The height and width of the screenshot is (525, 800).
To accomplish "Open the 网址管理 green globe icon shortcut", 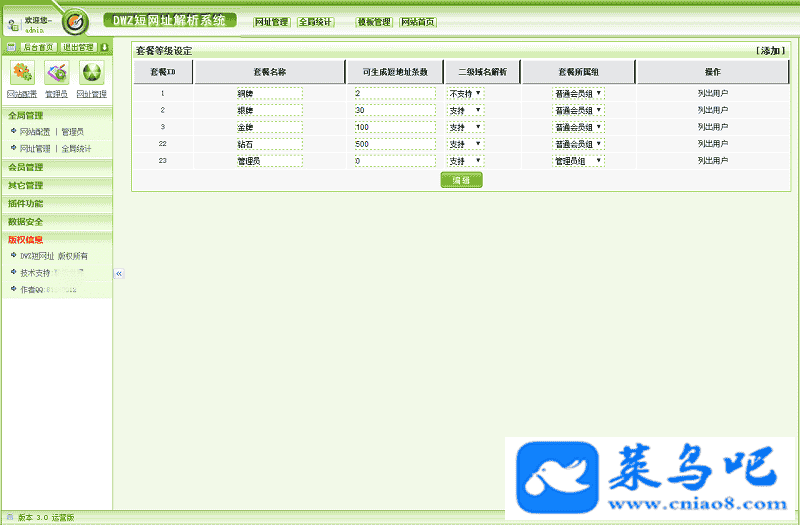I will point(92,72).
